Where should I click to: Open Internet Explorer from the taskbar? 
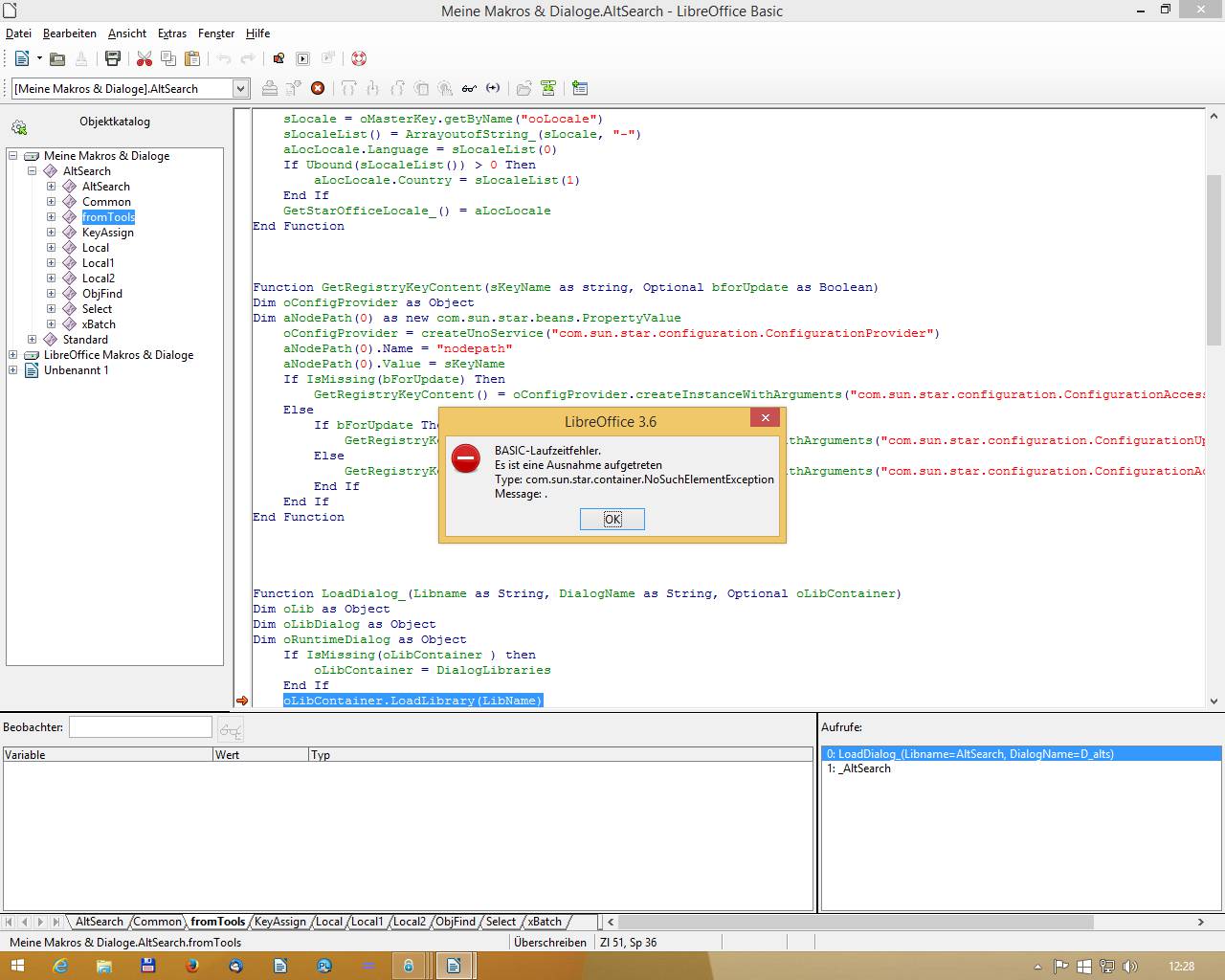[x=60, y=966]
